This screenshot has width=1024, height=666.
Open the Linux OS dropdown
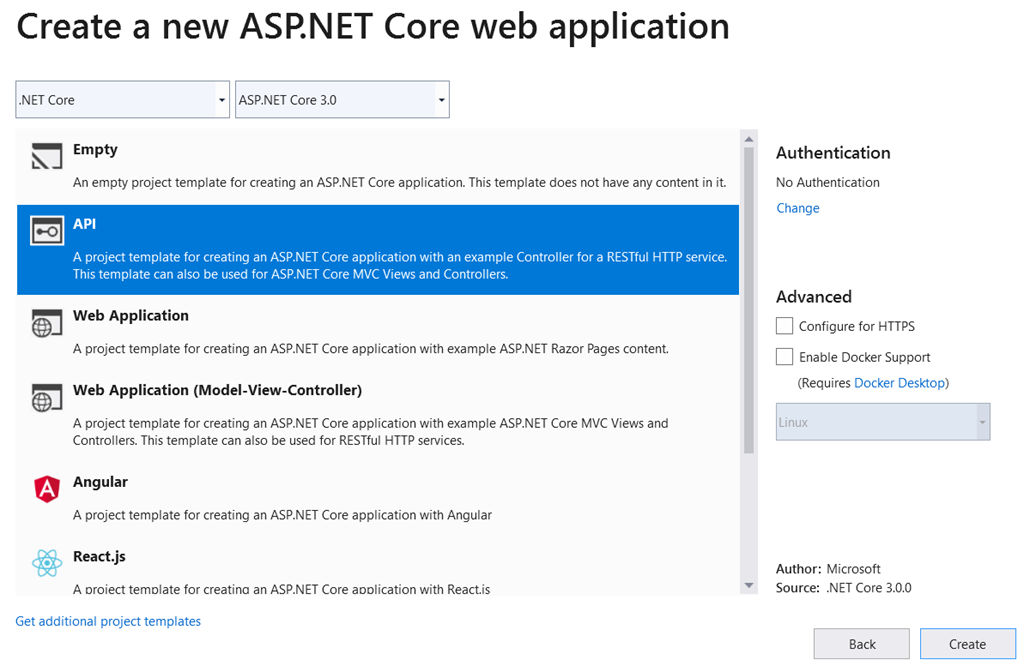[883, 422]
